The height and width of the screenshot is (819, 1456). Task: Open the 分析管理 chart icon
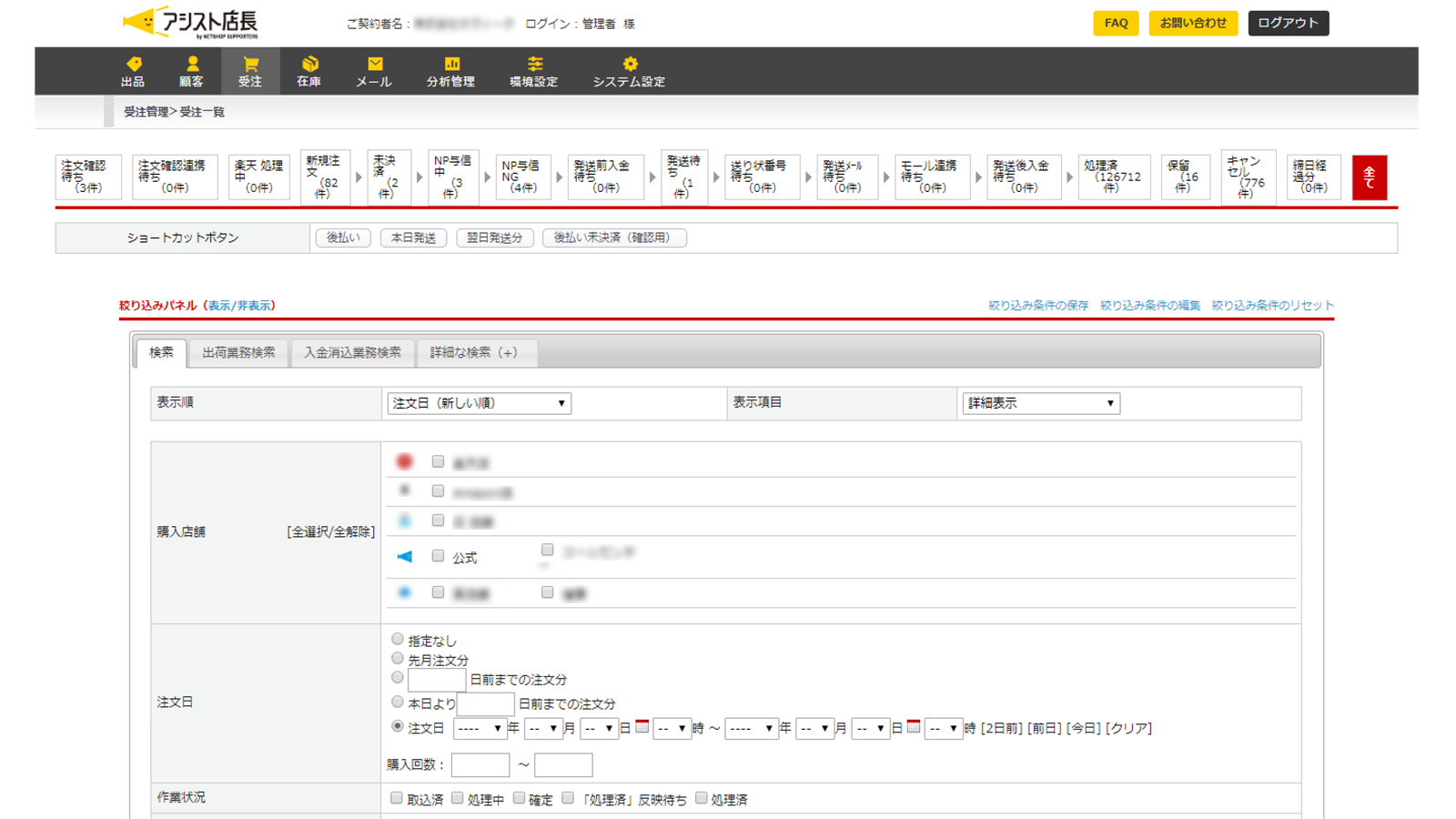pyautogui.click(x=451, y=64)
